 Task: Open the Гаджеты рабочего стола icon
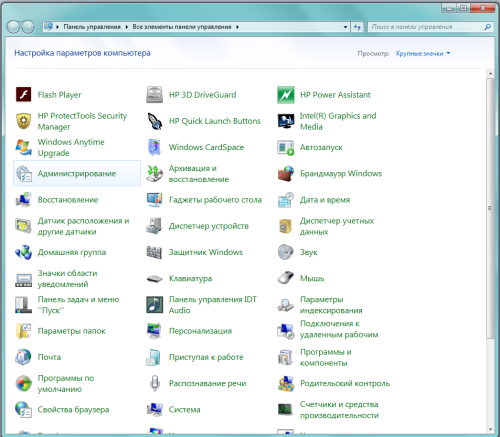(154, 200)
